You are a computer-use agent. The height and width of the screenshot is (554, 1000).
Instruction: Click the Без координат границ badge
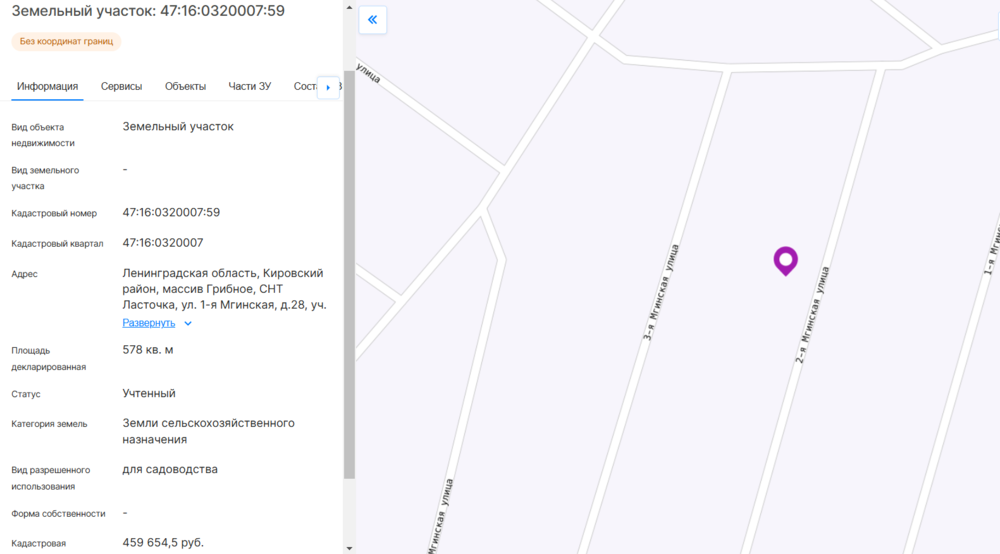click(67, 42)
